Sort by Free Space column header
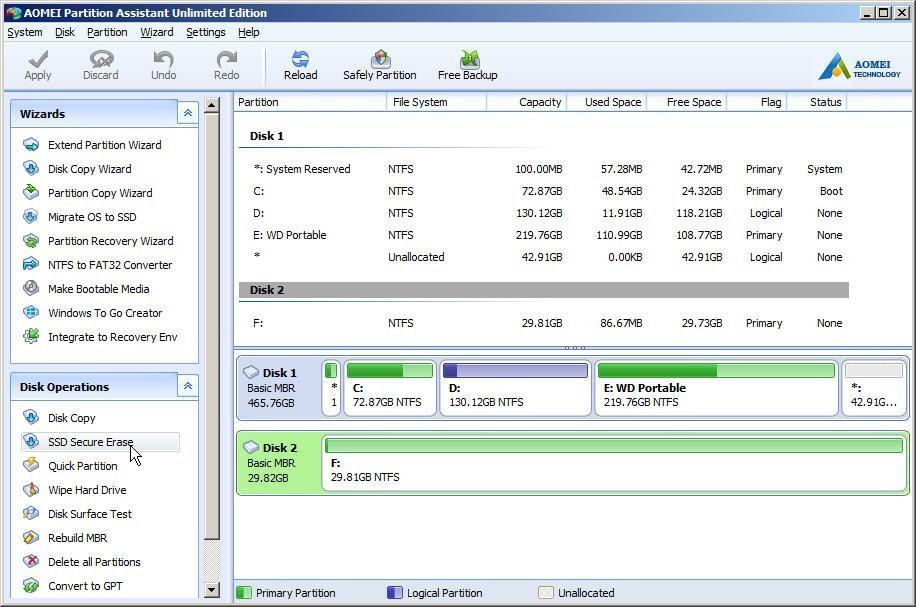The height and width of the screenshot is (607, 916). pyautogui.click(x=687, y=102)
